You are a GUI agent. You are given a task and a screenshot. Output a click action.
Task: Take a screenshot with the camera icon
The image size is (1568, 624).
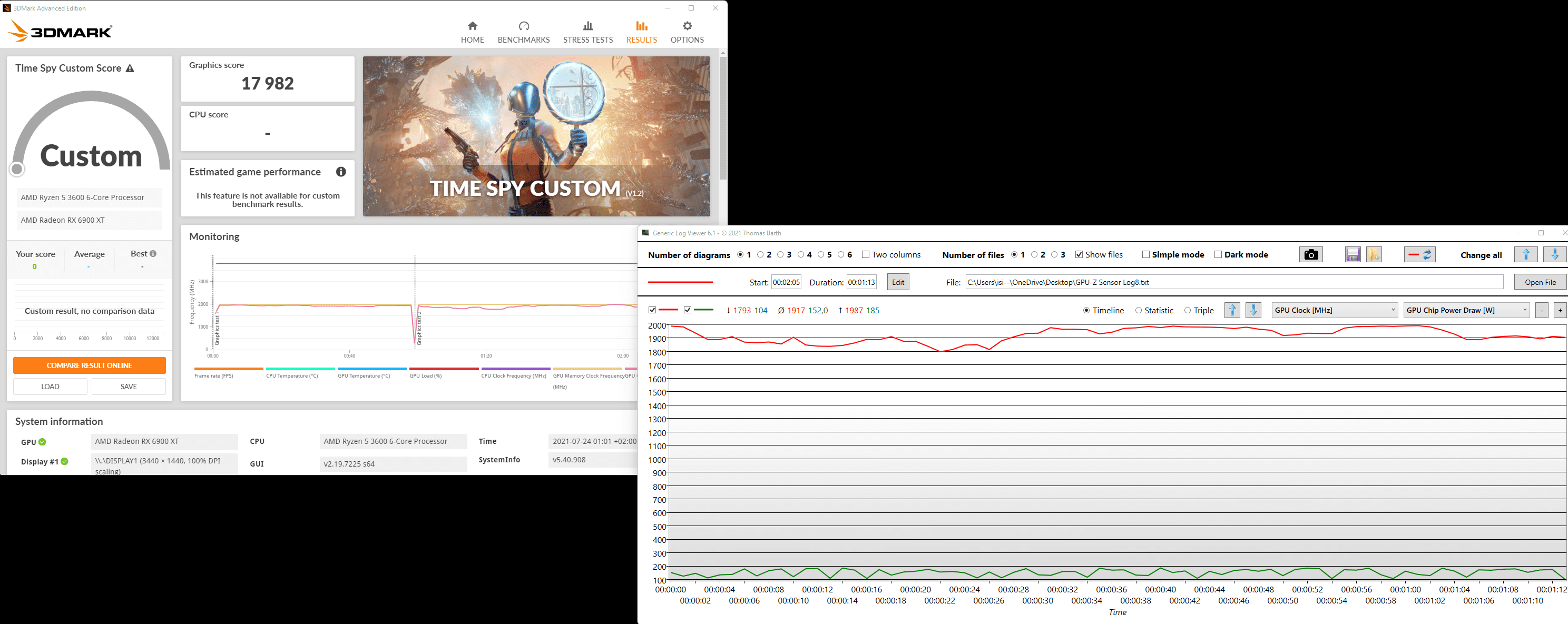[x=1310, y=254]
